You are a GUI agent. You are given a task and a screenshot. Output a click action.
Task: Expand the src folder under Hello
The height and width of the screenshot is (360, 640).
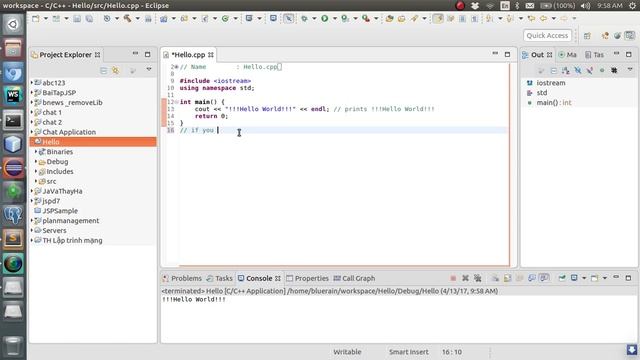point(36,181)
